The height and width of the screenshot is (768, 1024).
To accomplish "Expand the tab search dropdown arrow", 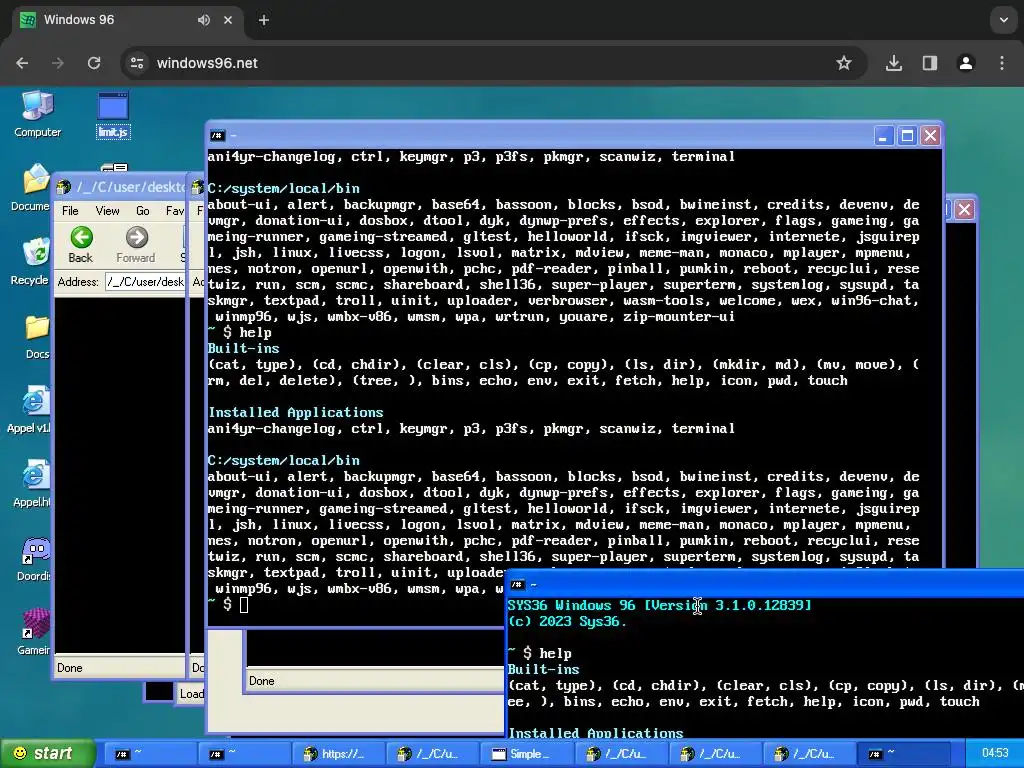I will coord(1004,20).
